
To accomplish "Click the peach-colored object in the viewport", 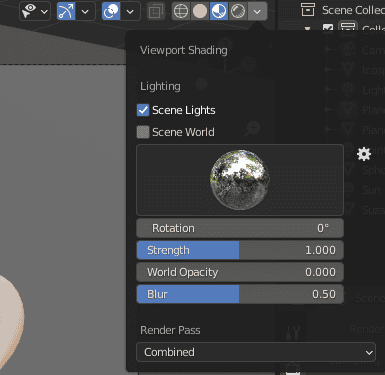I will (10, 318).
